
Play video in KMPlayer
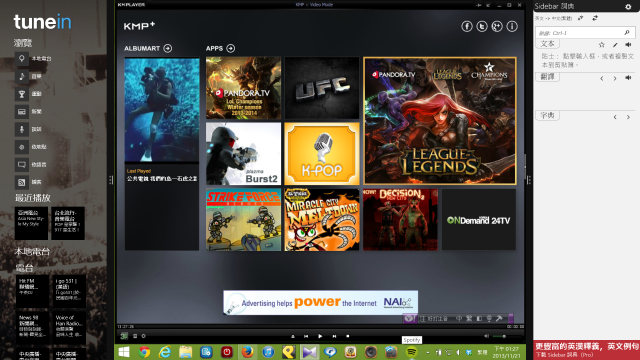pos(320,336)
